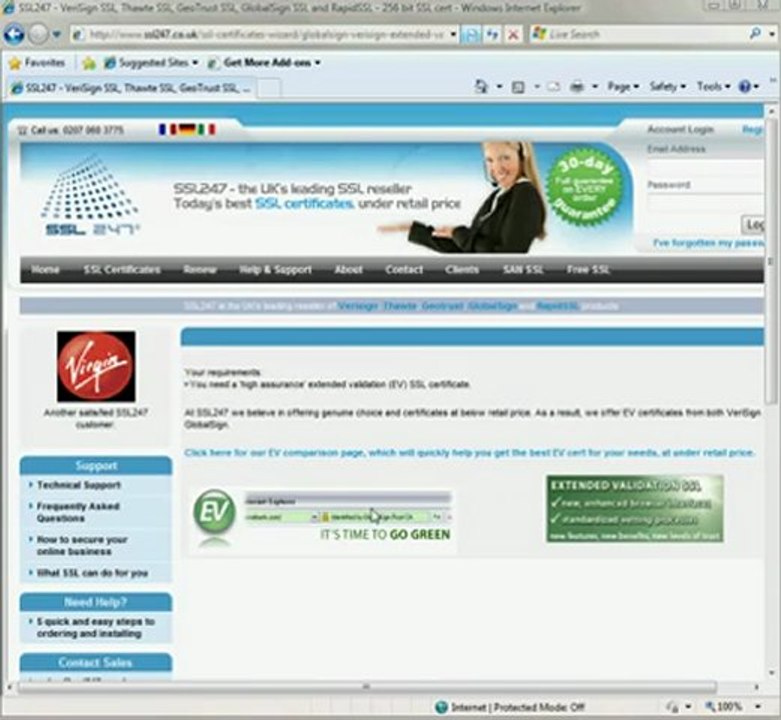Click the browser Forward arrow button
Image resolution: width=781 pixels, height=720 pixels.
click(38, 34)
